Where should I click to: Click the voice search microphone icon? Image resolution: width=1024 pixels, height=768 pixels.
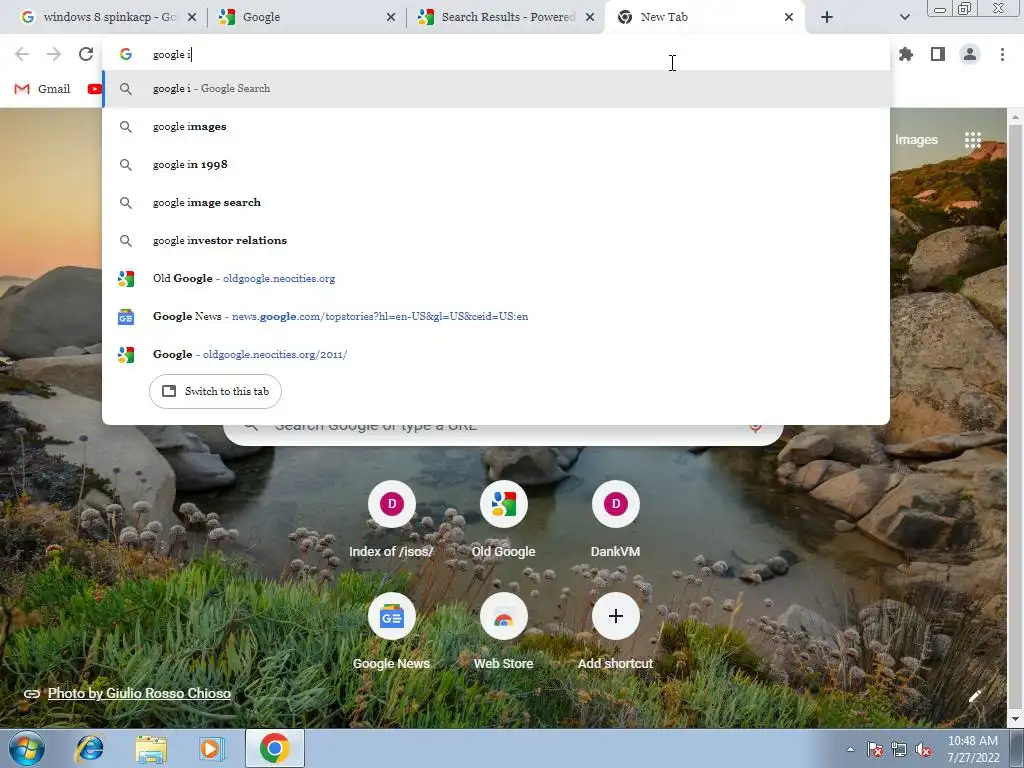point(756,427)
